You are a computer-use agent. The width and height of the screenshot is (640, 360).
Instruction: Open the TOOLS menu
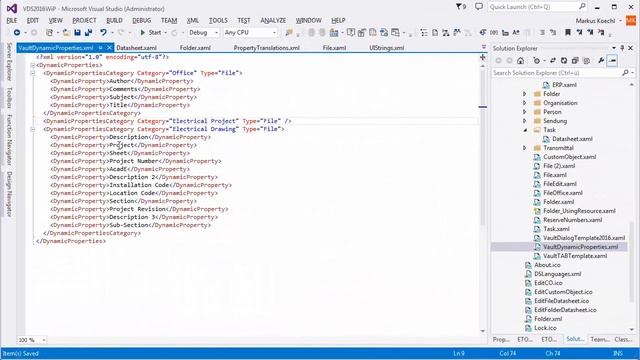[218, 20]
